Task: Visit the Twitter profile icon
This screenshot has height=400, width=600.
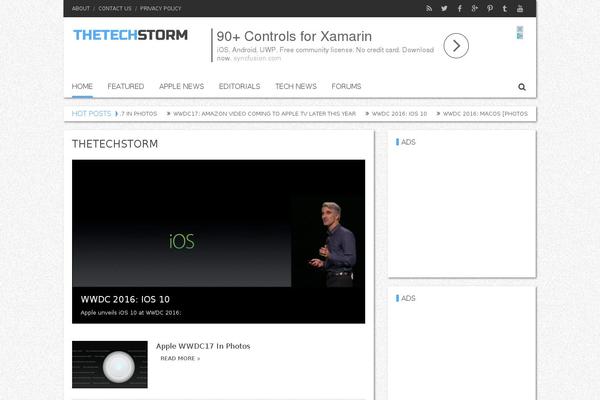Action: click(x=444, y=8)
